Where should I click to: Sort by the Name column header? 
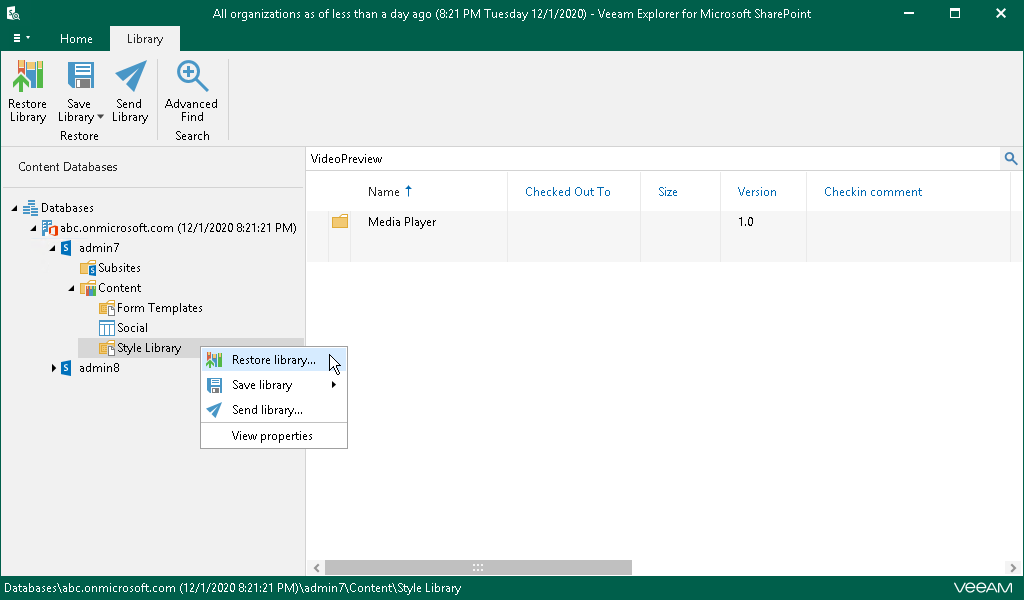click(383, 192)
